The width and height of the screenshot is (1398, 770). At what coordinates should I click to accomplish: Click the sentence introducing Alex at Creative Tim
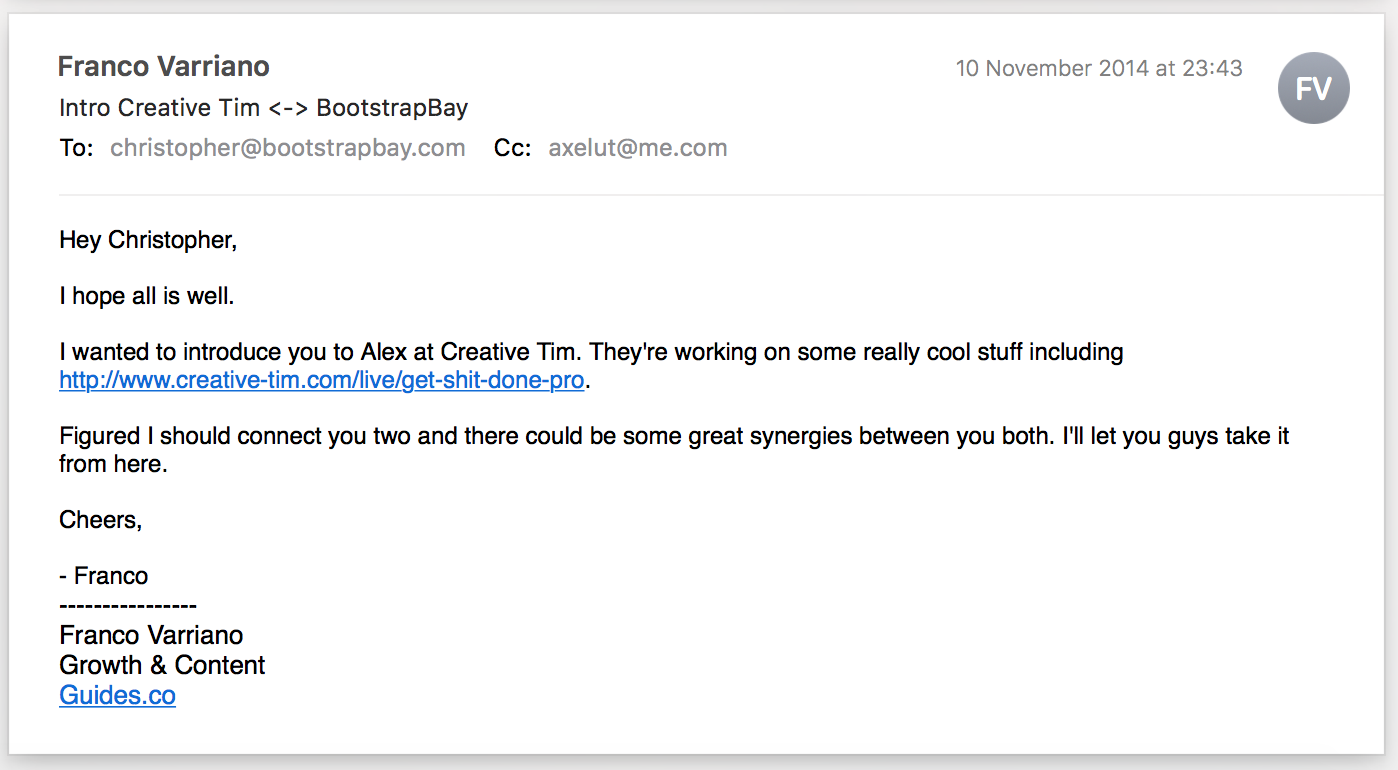click(591, 352)
